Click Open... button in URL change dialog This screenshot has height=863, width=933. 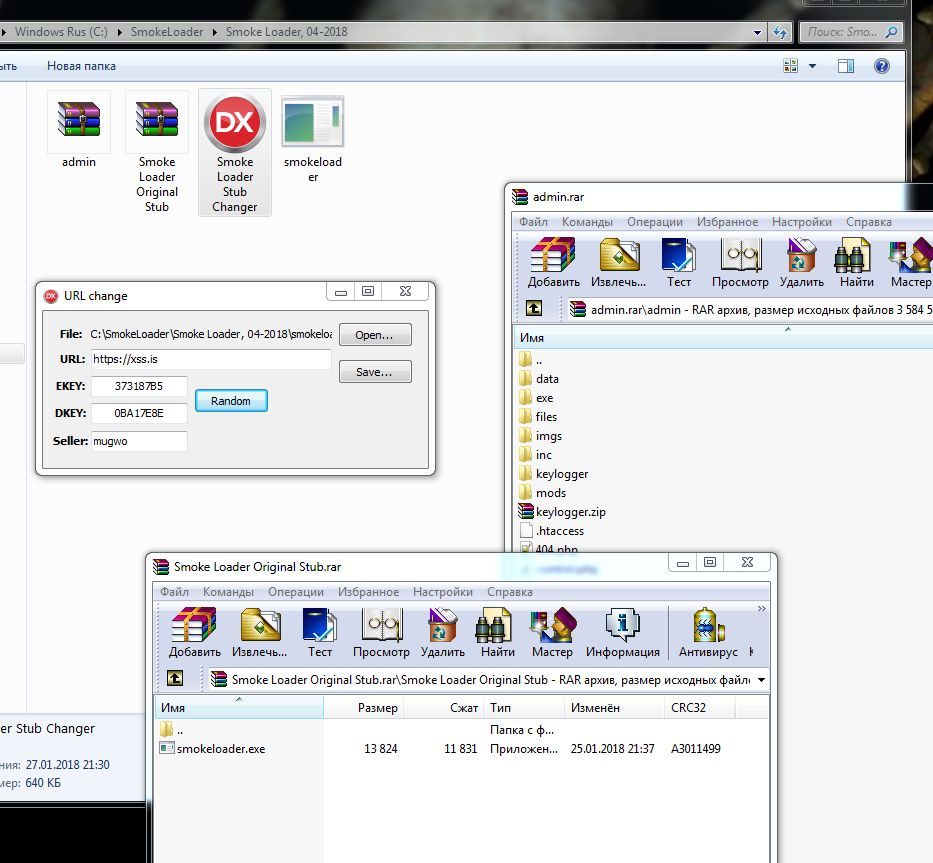[x=375, y=335]
